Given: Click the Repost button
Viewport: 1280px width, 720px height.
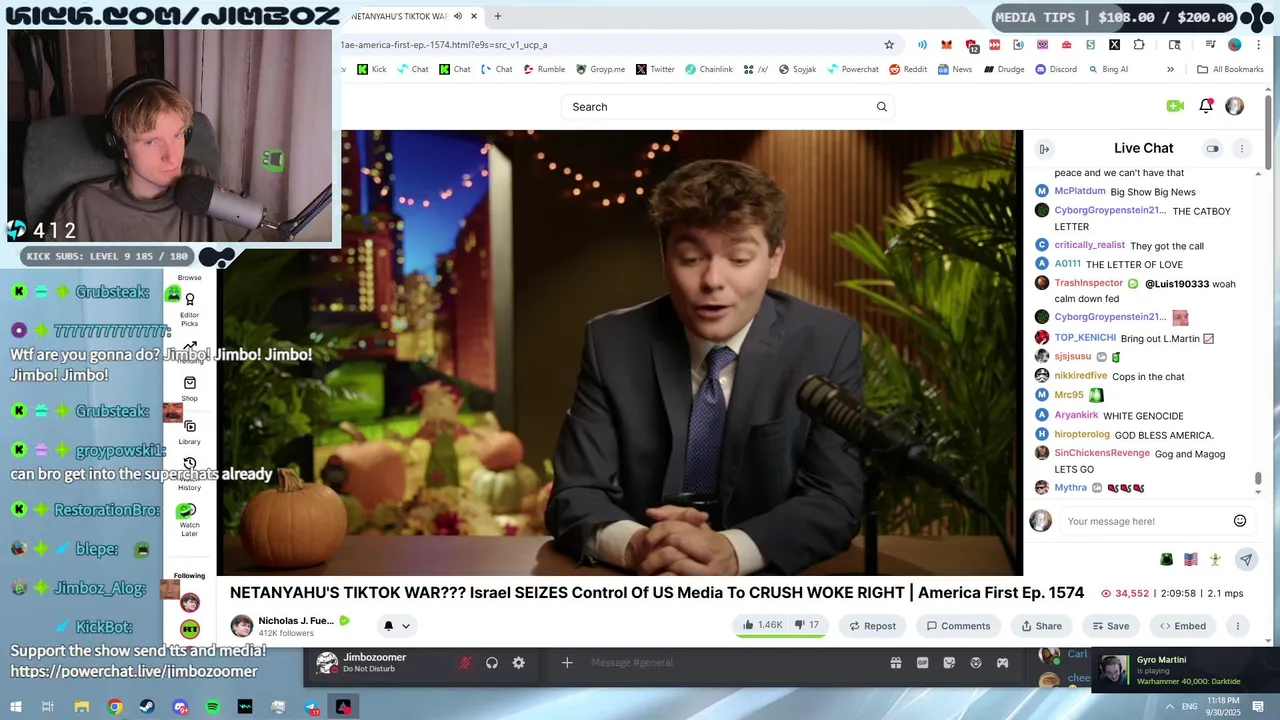Looking at the screenshot, I should coord(872,626).
